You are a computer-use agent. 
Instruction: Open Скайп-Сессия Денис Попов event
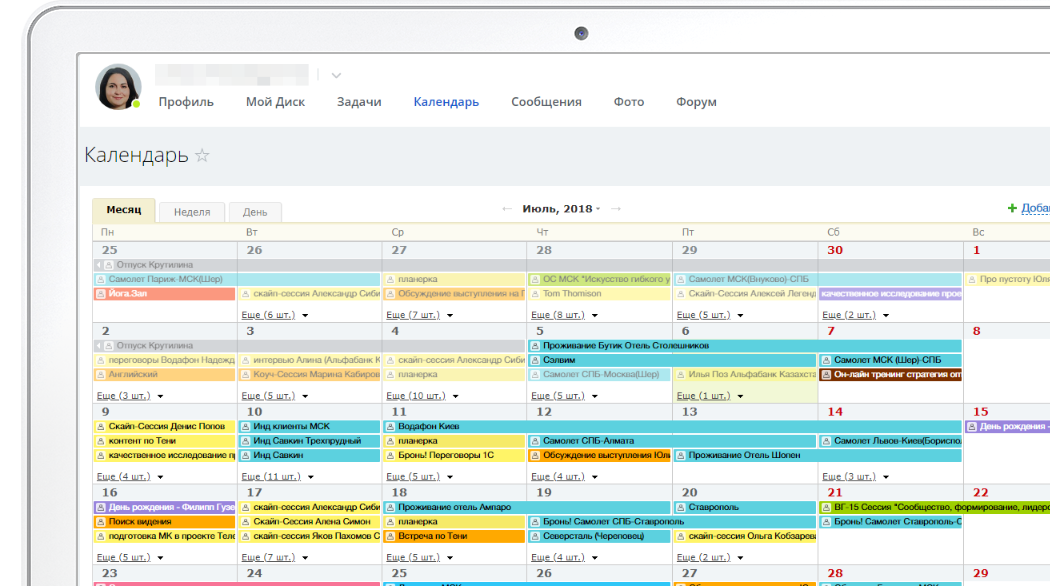point(165,427)
